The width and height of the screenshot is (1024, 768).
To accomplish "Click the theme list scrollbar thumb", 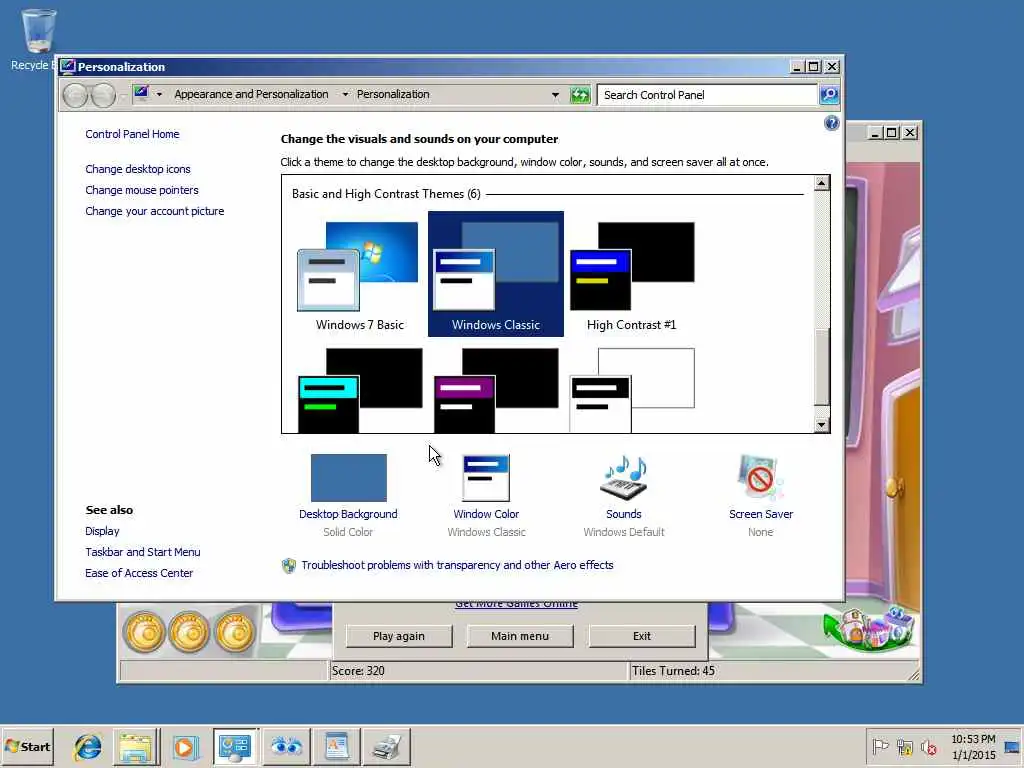I will [822, 368].
